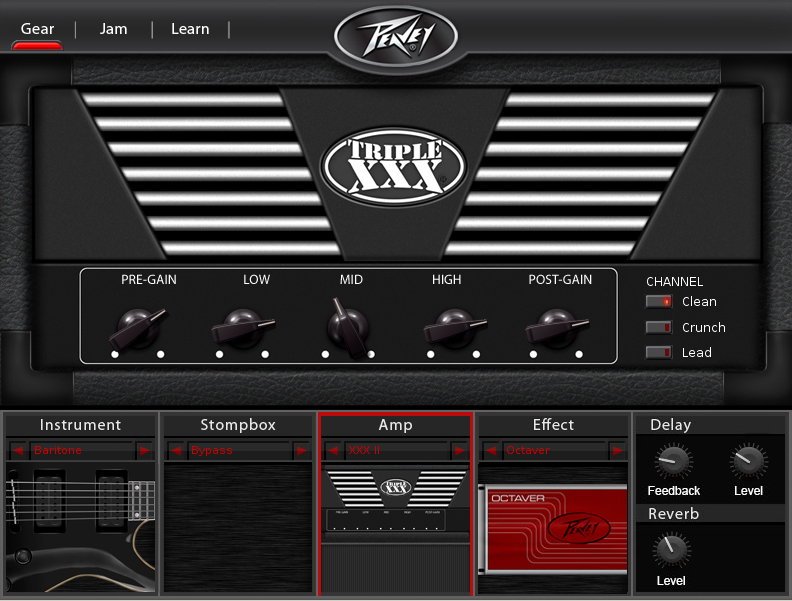The image size is (792, 601).
Task: Click the Instrument panel header
Action: [80, 425]
